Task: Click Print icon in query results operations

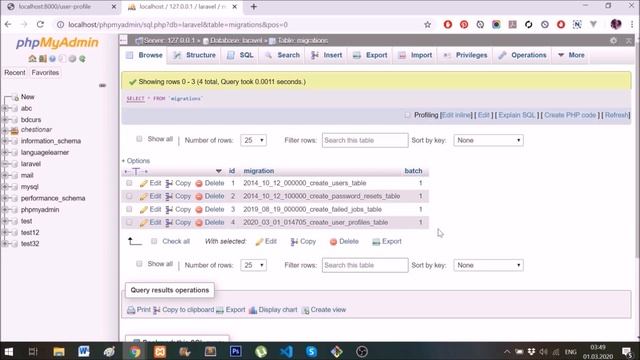Action: [x=131, y=310]
